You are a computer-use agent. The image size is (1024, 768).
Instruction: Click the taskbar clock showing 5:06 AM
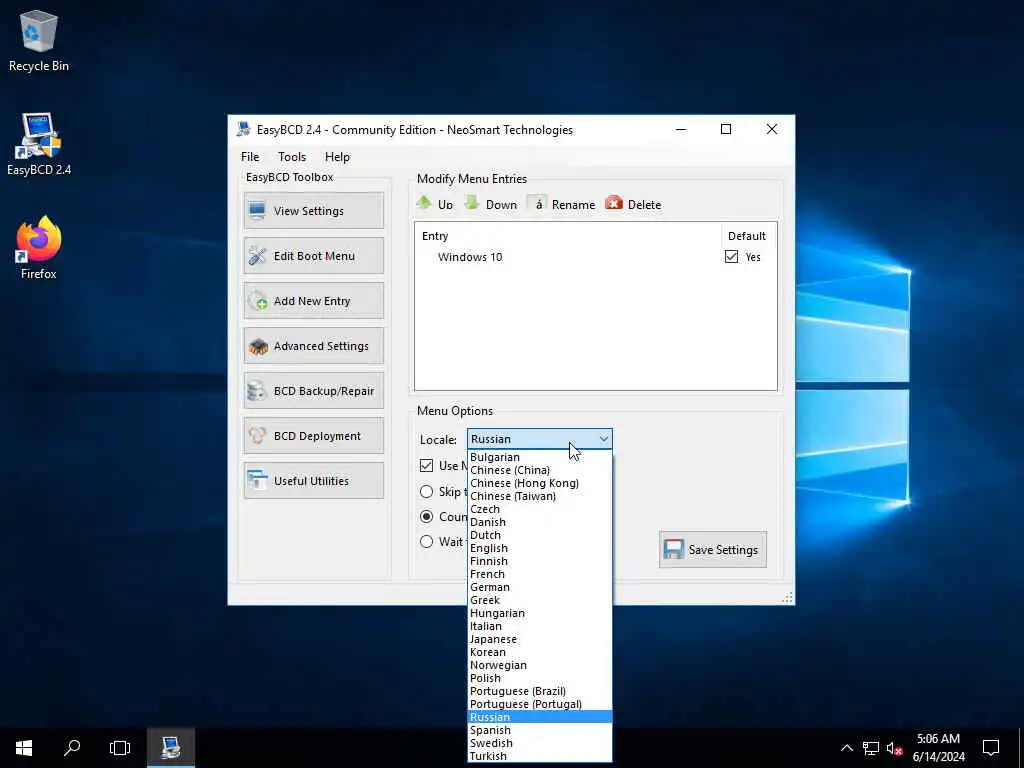938,748
